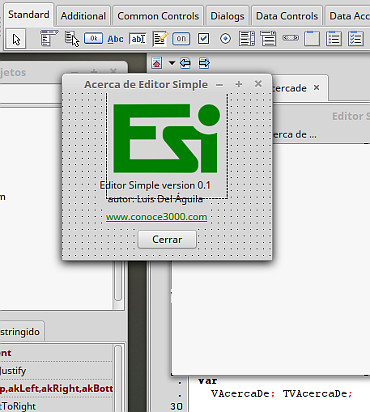
Task: Click the 'Acerca de Editor Simple' title bar
Action: point(146,84)
